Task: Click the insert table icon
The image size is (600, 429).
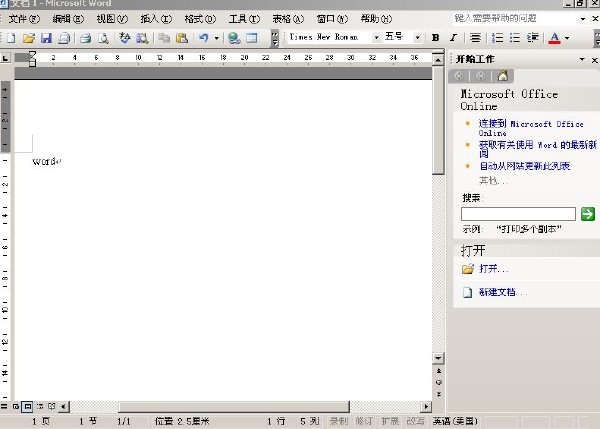Action: [252, 38]
